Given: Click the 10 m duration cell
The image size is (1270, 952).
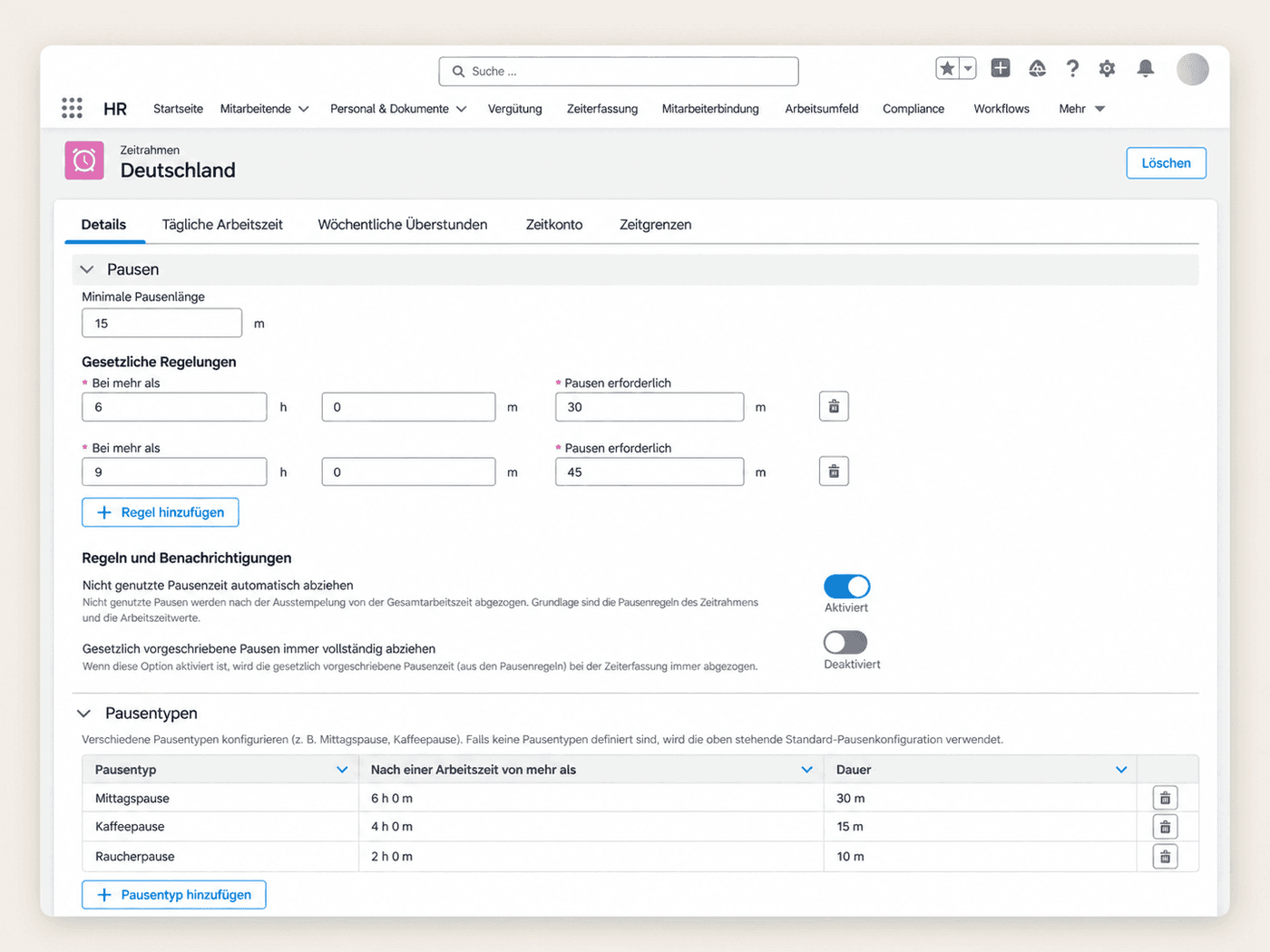Looking at the screenshot, I should tap(980, 857).
